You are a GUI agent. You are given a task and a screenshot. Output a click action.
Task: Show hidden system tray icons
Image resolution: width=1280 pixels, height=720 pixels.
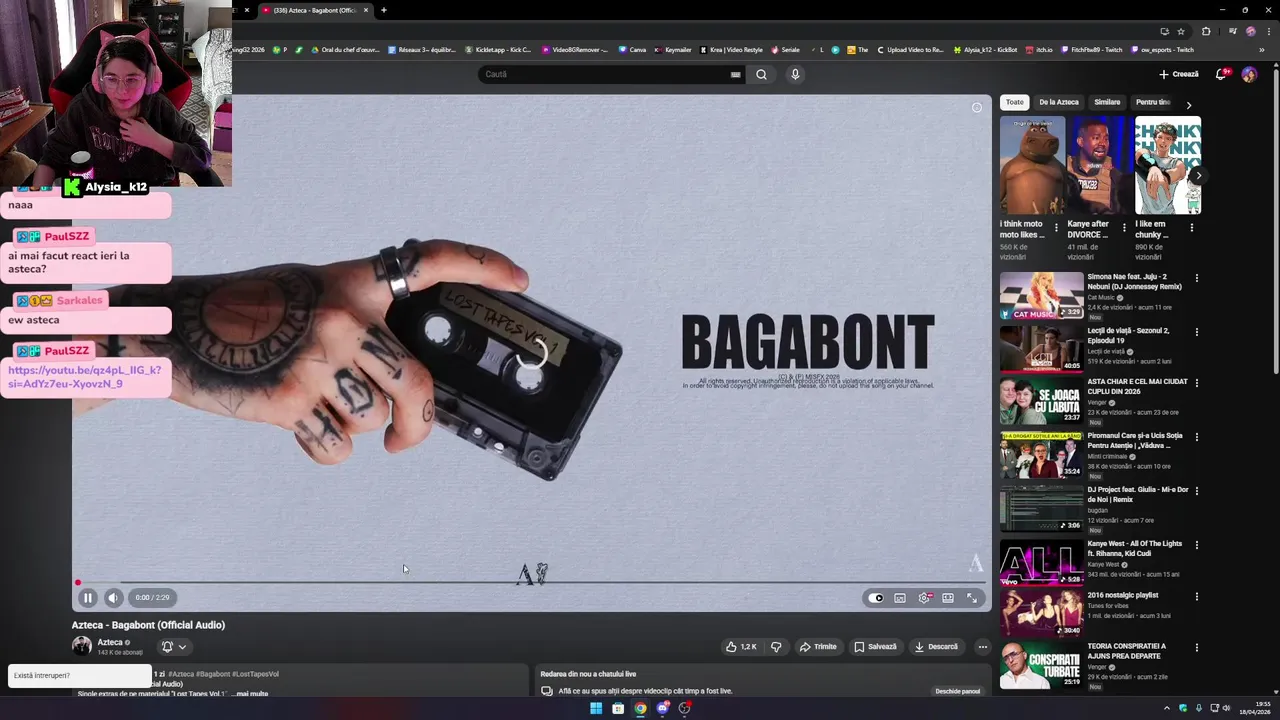coord(1166,708)
